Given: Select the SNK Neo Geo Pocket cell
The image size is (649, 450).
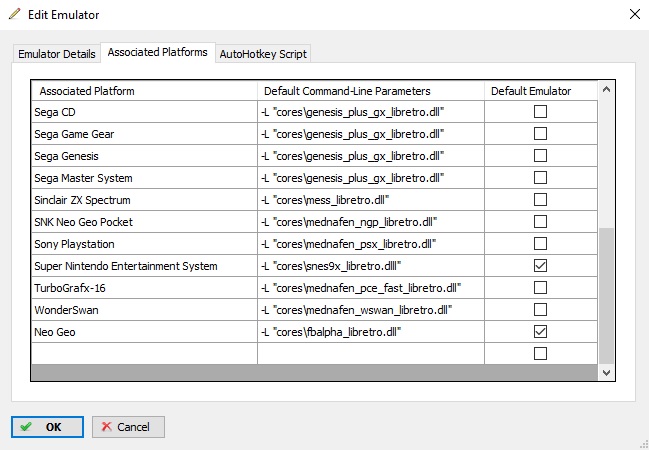Looking at the screenshot, I should tap(144, 221).
